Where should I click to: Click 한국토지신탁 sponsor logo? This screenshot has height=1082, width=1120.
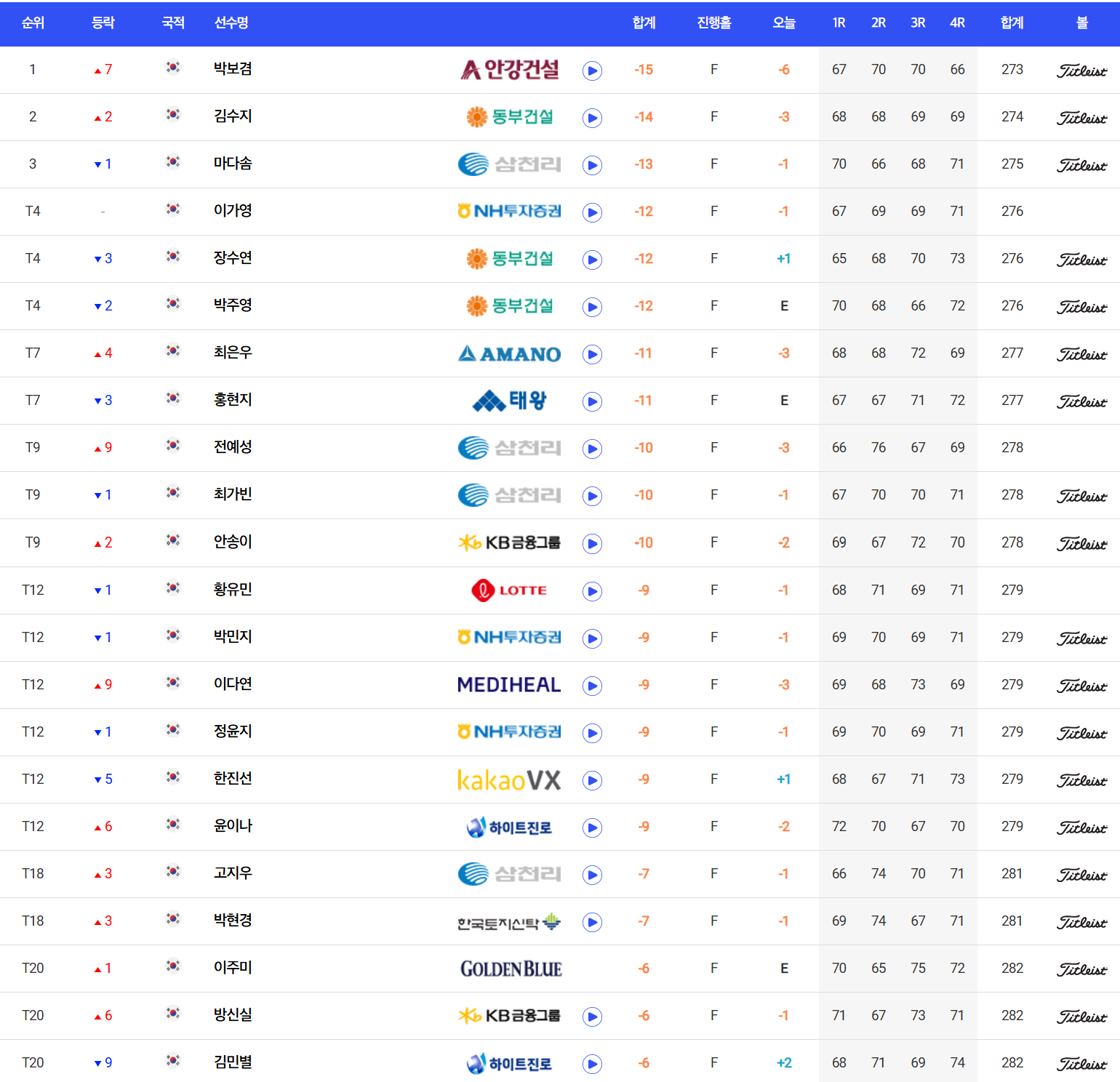pyautogui.click(x=509, y=923)
